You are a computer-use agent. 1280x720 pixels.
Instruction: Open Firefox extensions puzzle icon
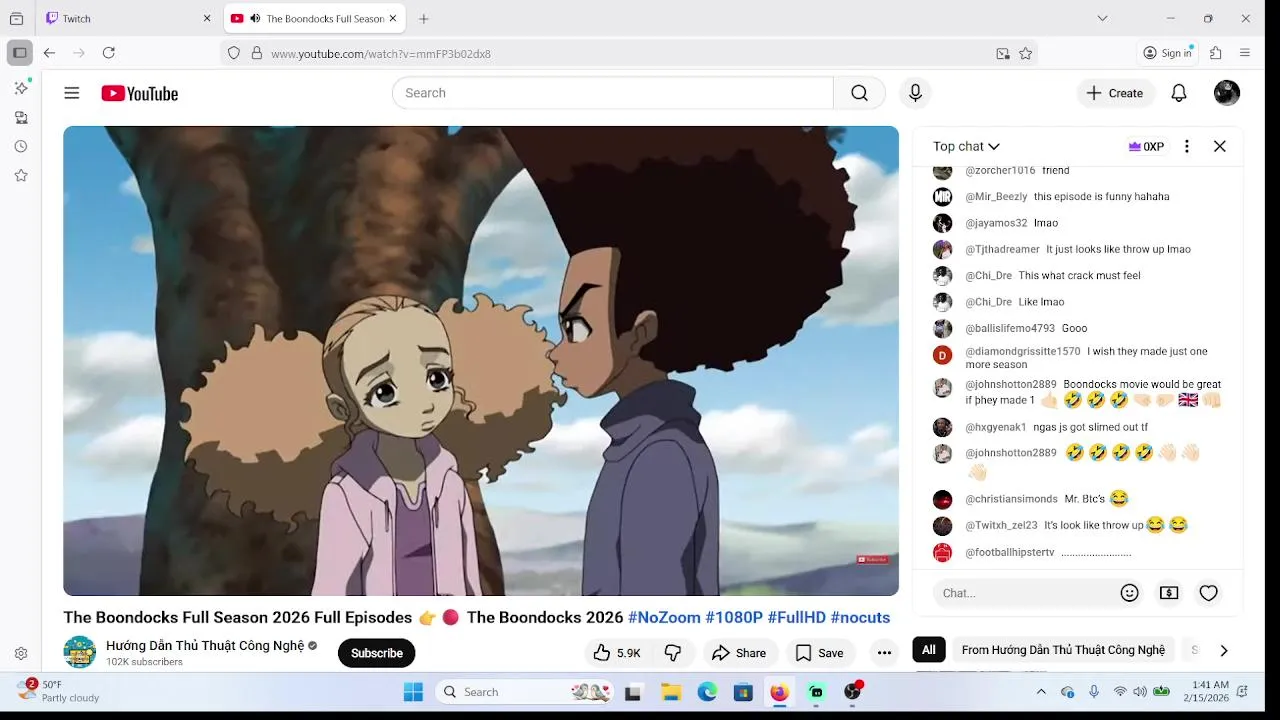point(1216,53)
